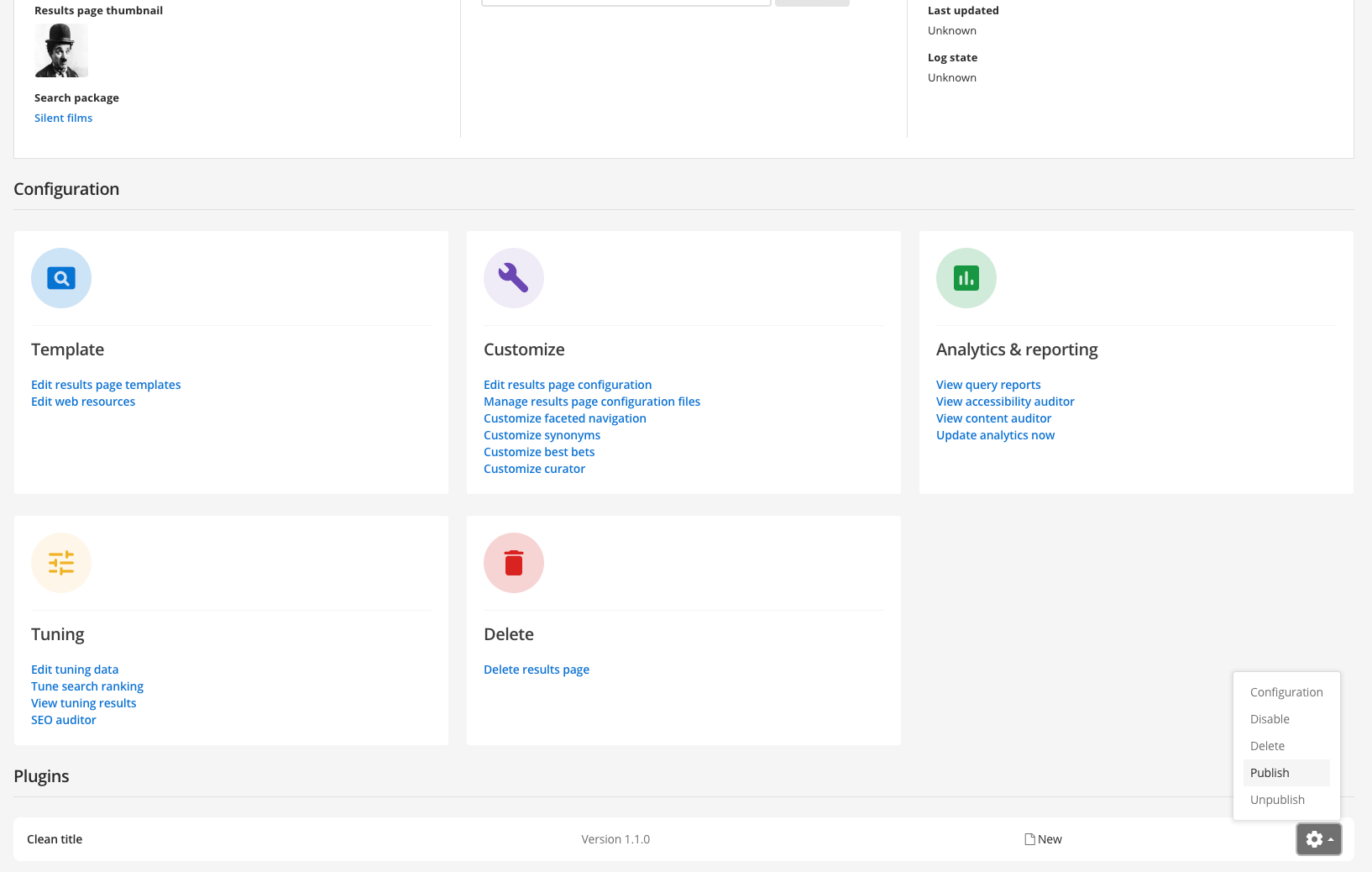Open the gear settings for Clean title plugin

click(1312, 839)
